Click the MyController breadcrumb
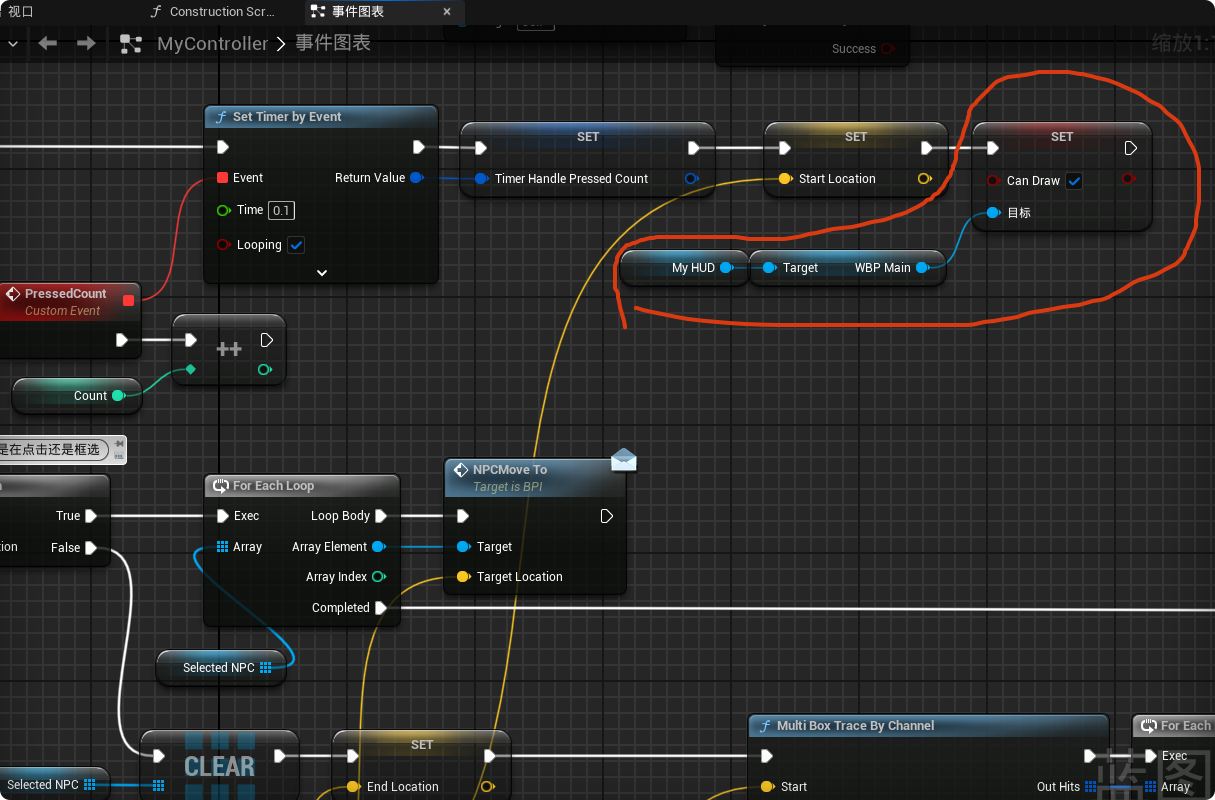1215x800 pixels. pos(213,44)
